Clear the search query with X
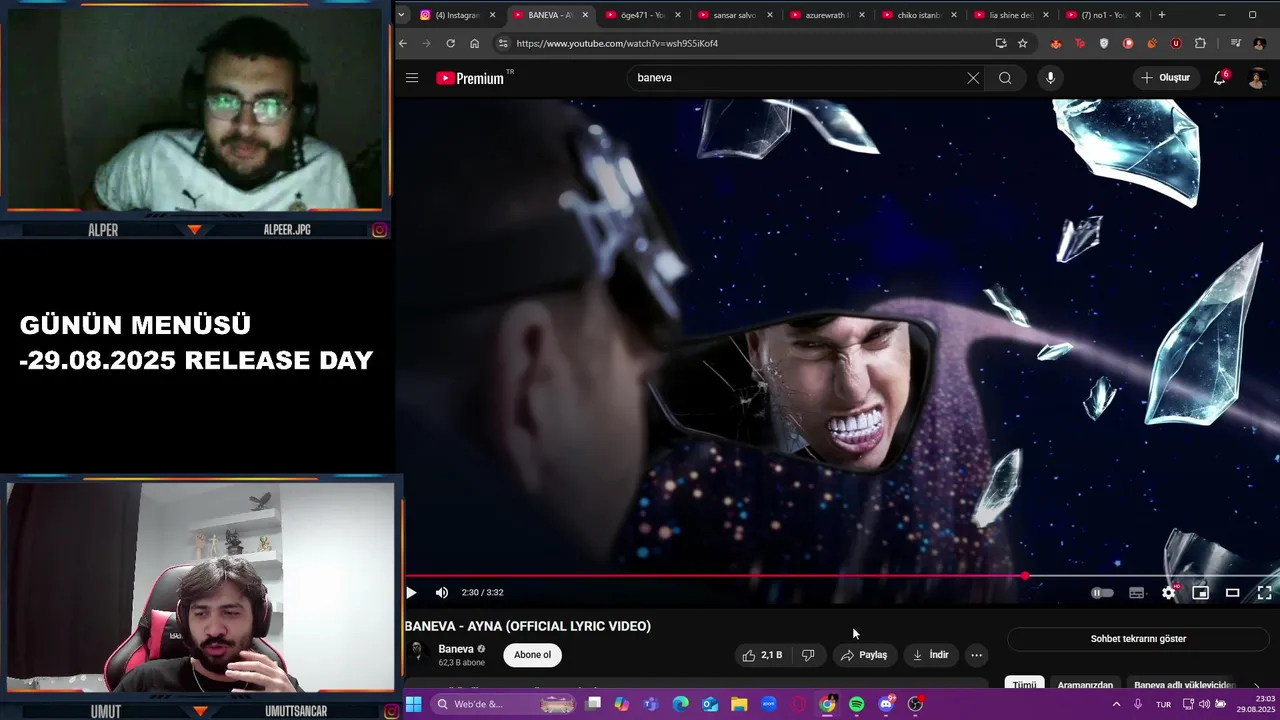 pyautogui.click(x=973, y=78)
